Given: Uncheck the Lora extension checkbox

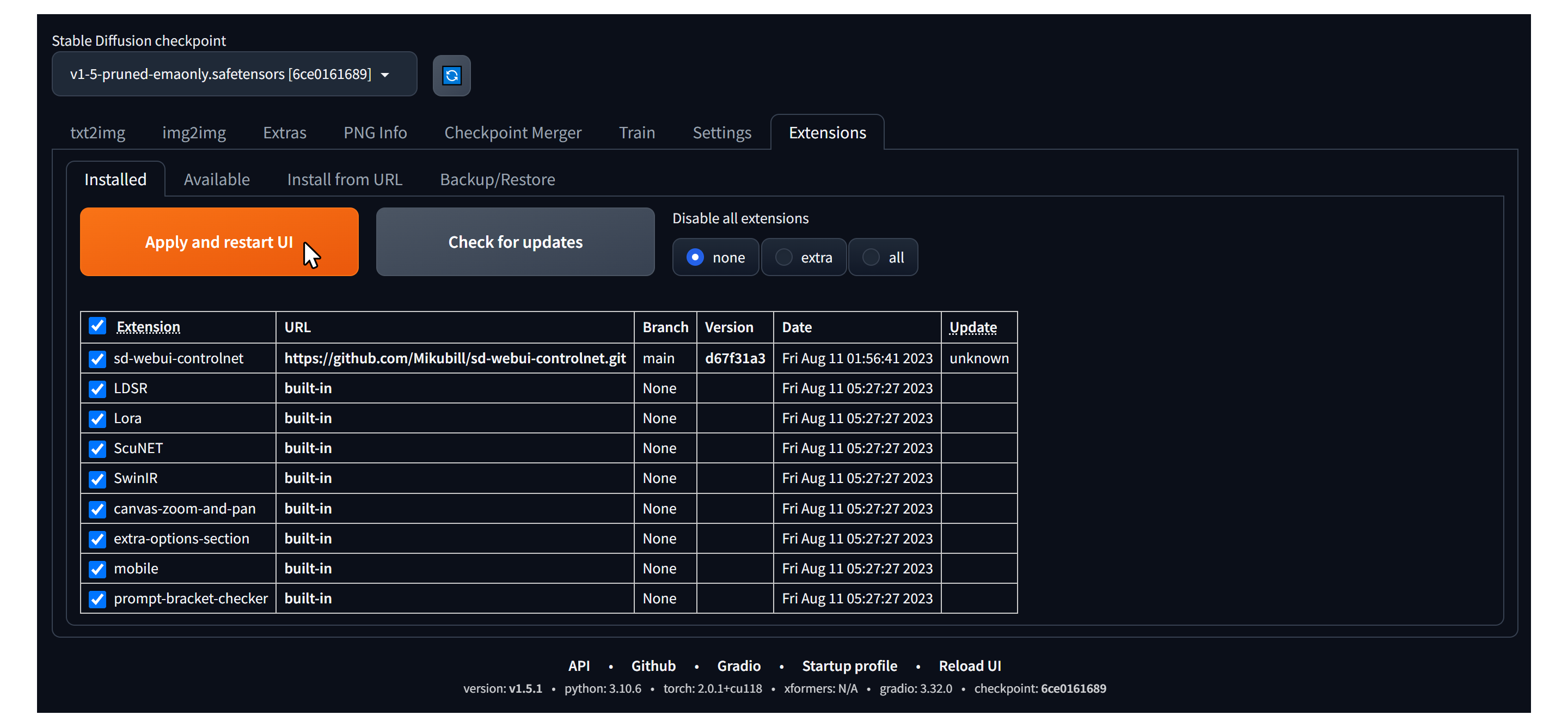Looking at the screenshot, I should tap(97, 418).
